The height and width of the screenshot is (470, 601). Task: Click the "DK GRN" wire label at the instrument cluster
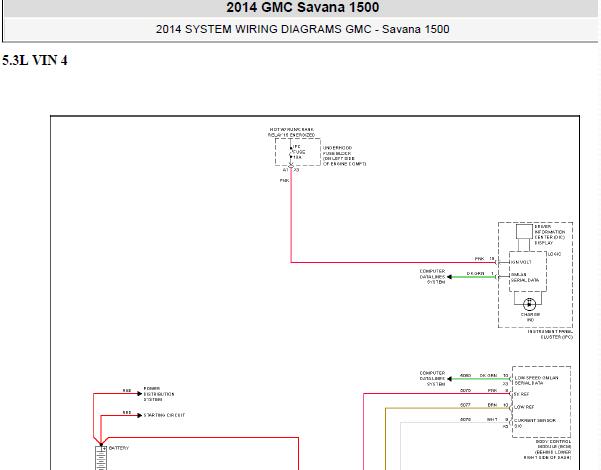pos(475,273)
